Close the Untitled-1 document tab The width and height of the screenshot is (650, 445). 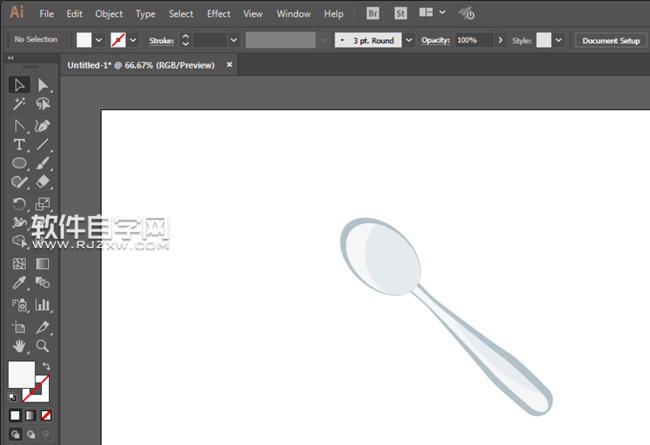(x=229, y=64)
